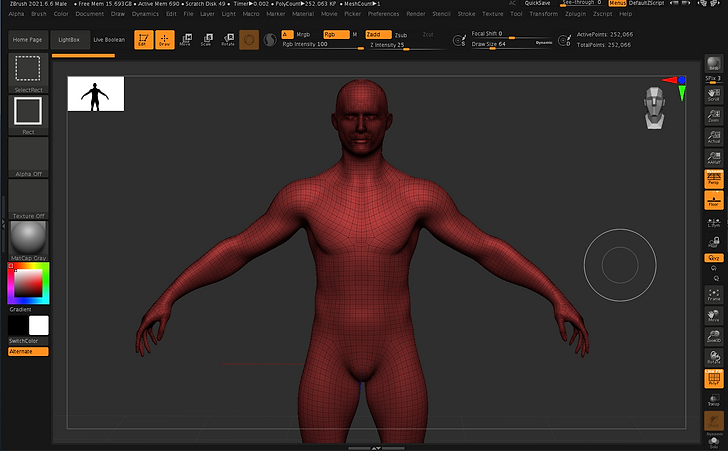Viewport: 728px width, 451px height.
Task: Open the Alpha Off picker
Action: click(28, 157)
